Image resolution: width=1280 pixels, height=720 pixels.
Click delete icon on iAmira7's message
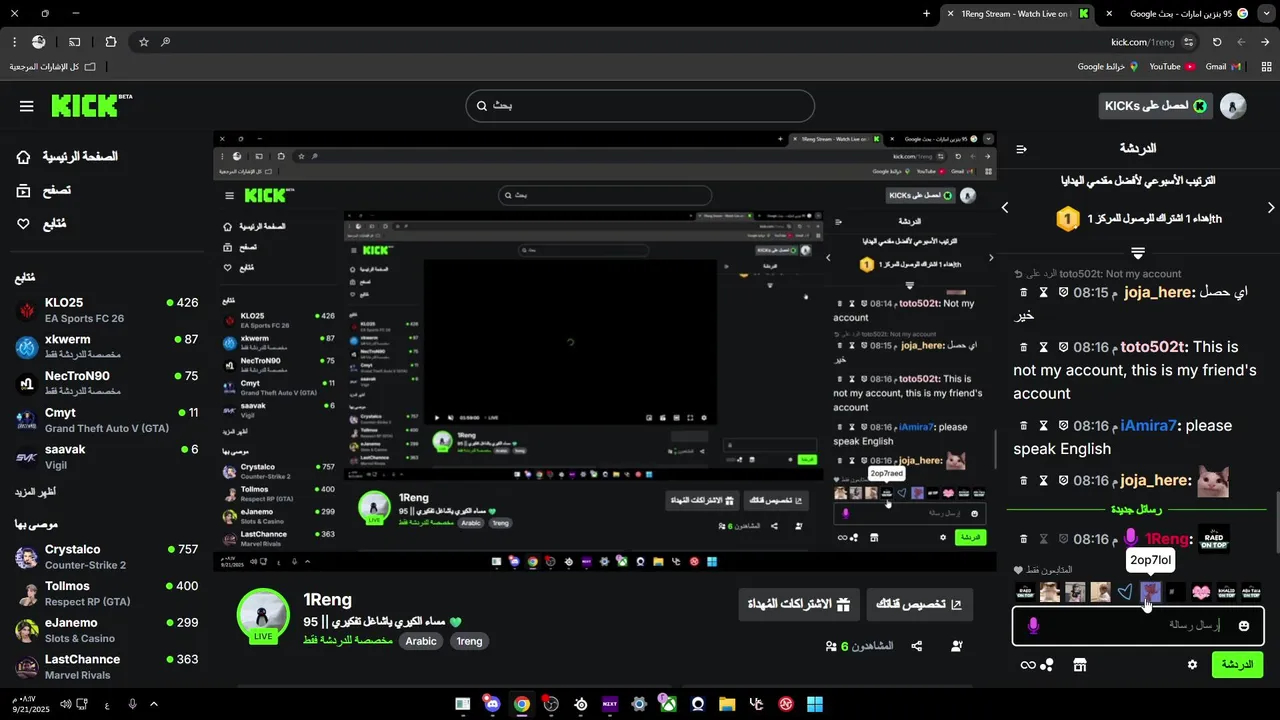coord(1023,425)
